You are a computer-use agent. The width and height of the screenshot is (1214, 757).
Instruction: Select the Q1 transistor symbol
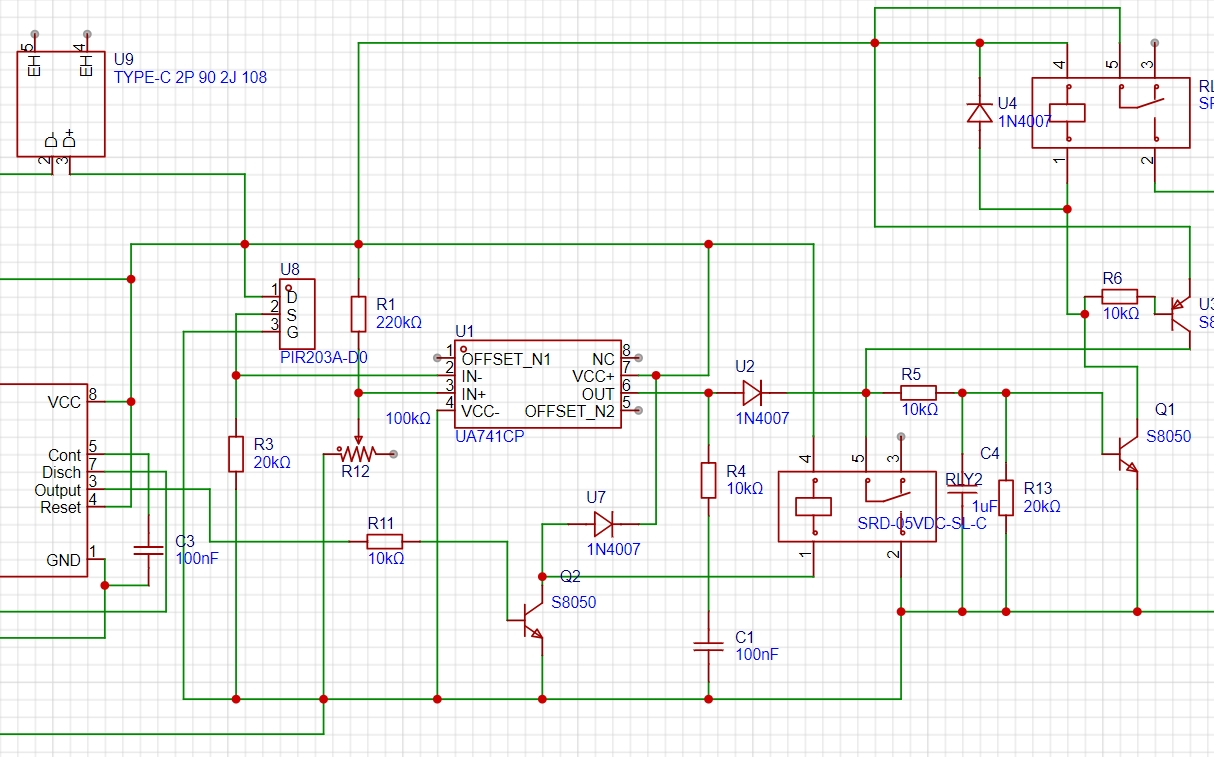tap(1125, 453)
